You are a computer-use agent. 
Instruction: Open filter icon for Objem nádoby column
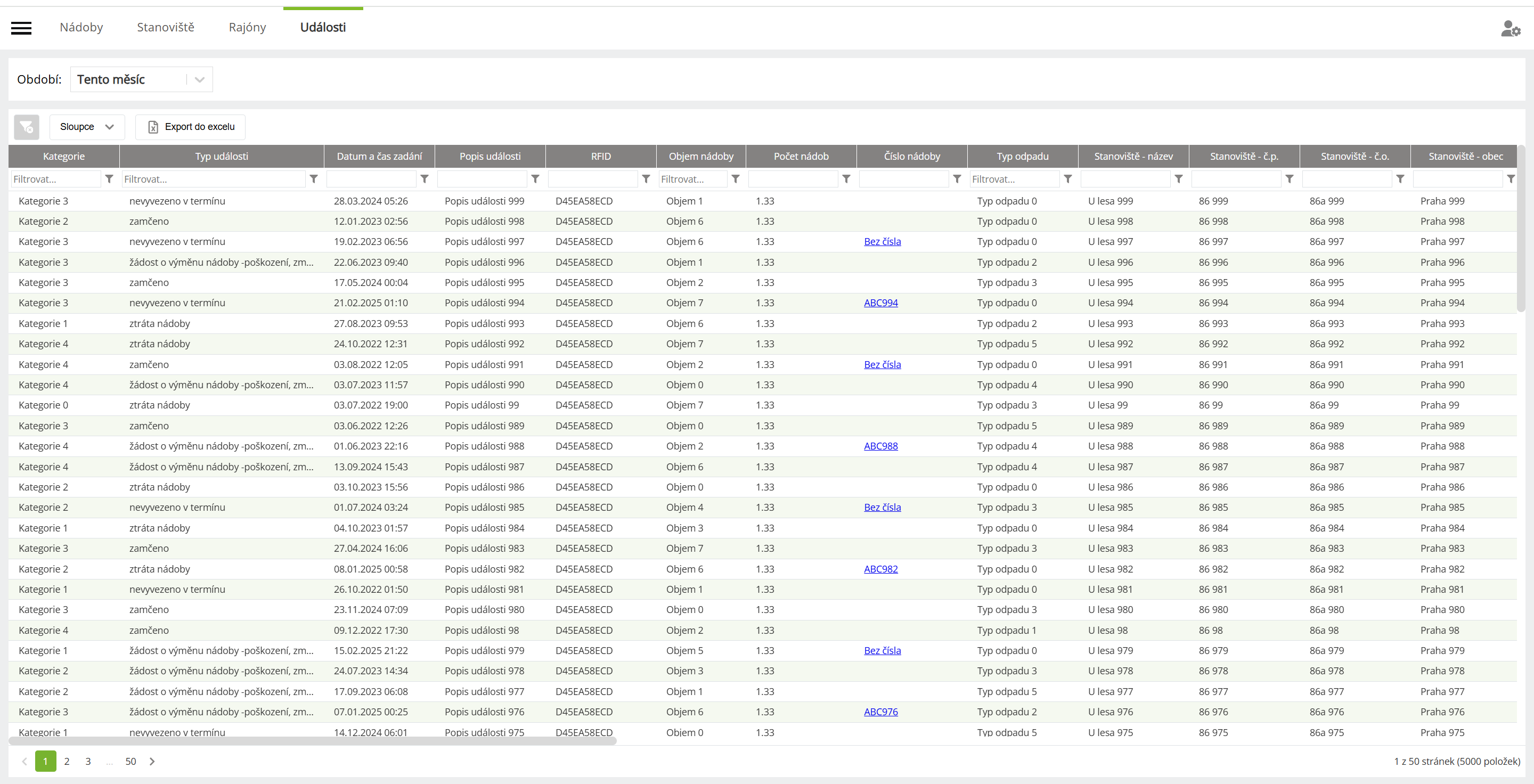736,178
